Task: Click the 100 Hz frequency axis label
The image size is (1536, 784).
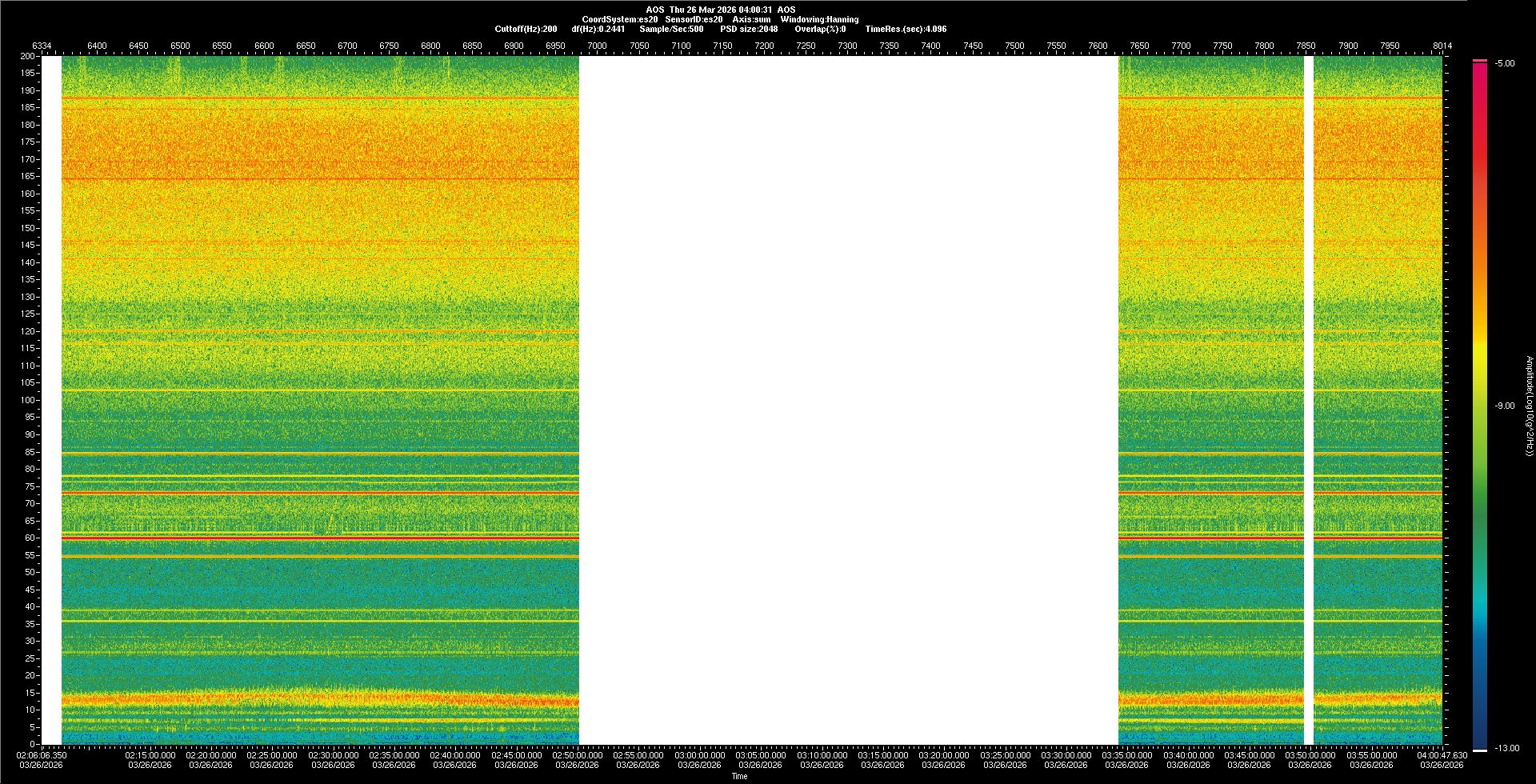Action: (x=28, y=400)
